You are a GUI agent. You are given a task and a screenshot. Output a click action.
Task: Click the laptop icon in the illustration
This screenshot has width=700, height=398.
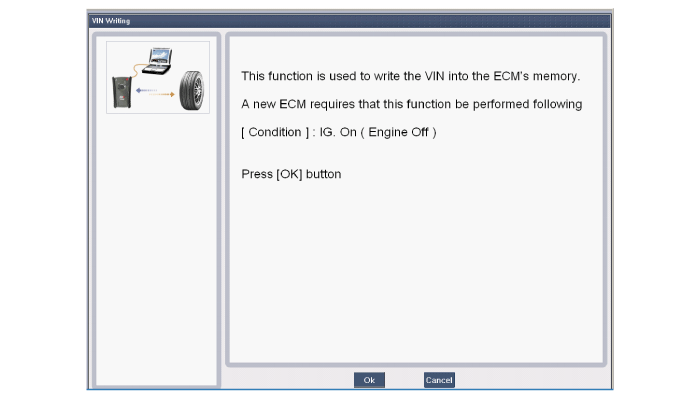pos(157,61)
